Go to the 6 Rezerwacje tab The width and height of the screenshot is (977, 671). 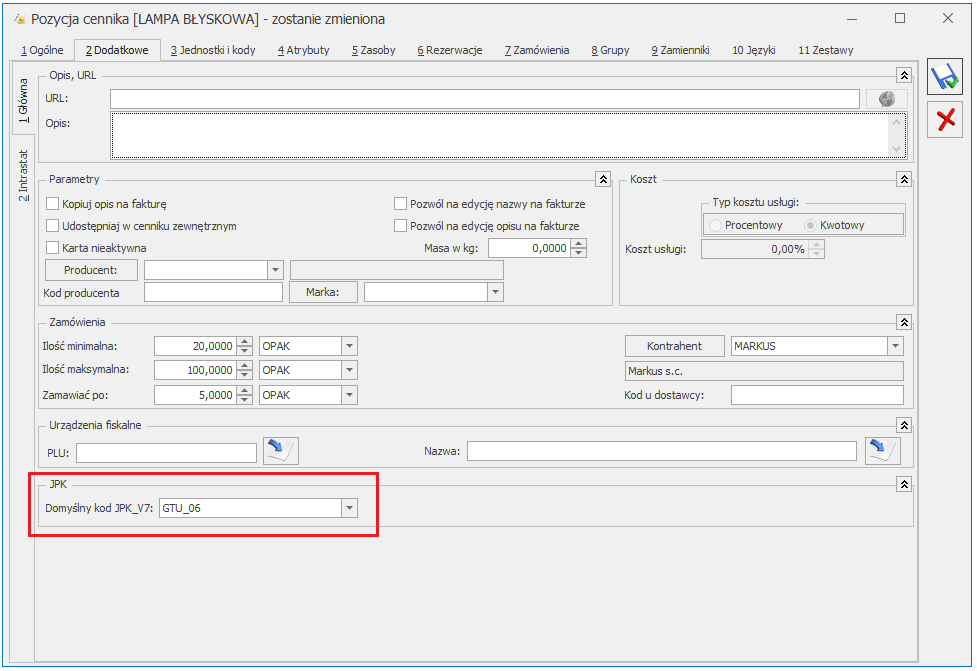click(x=450, y=50)
